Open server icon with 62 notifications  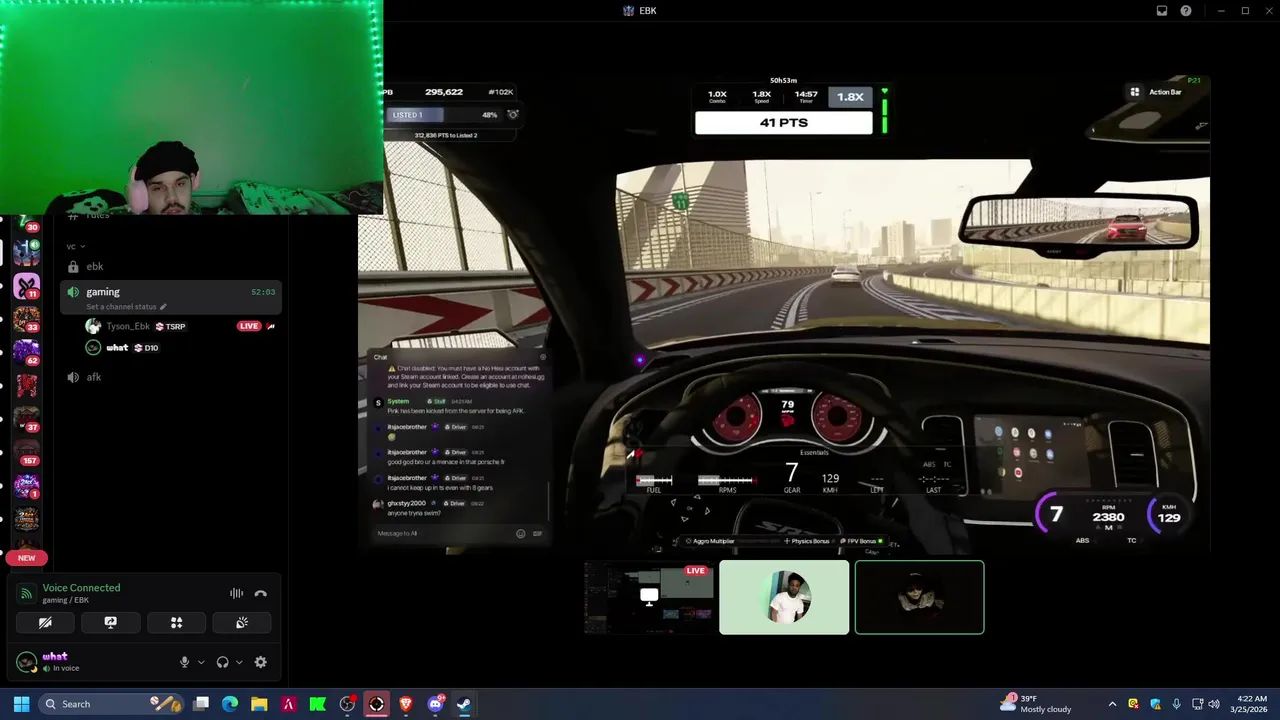pos(26,353)
